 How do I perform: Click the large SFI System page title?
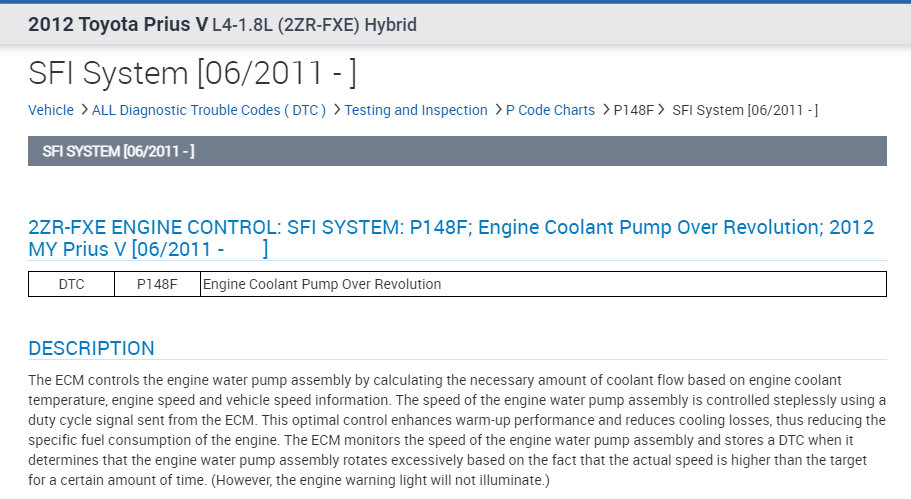(192, 73)
